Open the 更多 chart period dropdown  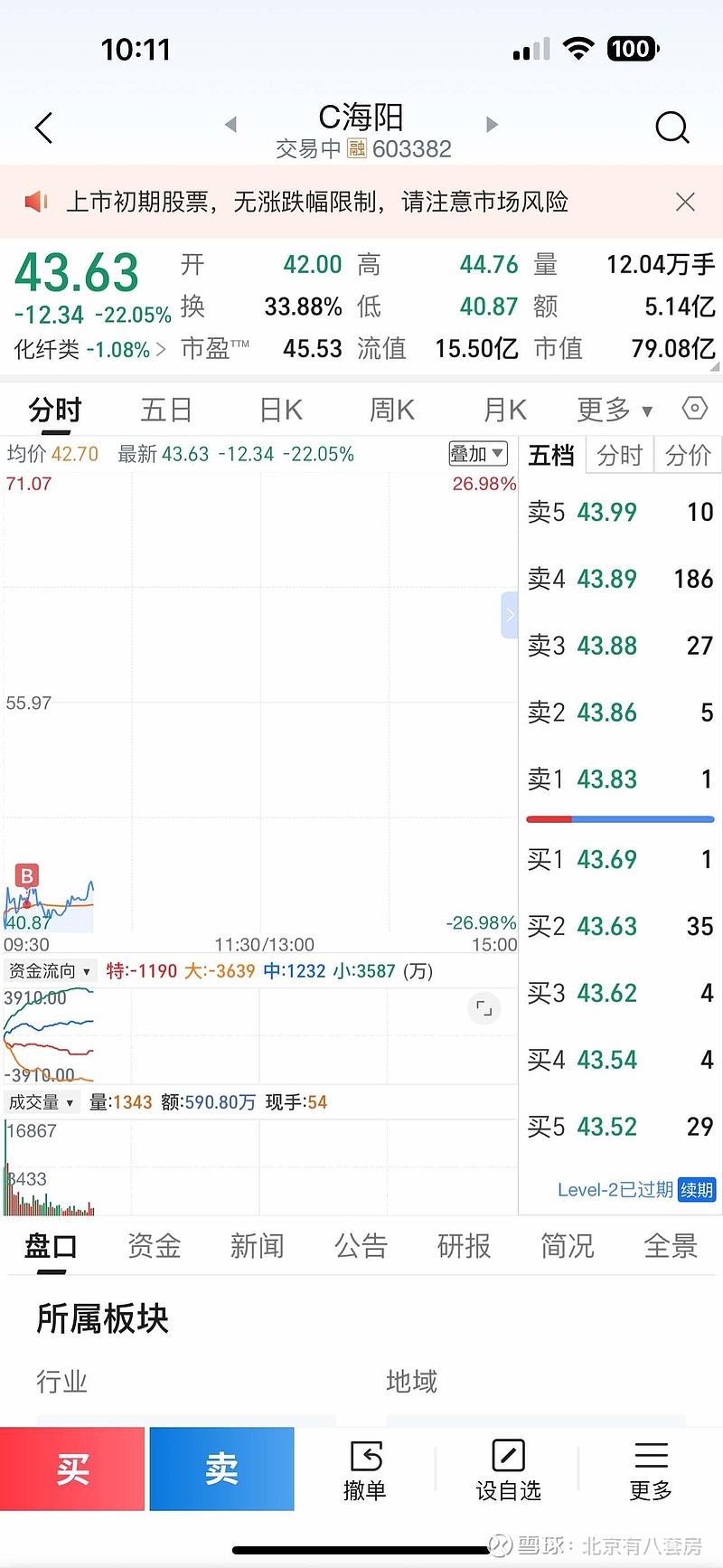coord(615,411)
